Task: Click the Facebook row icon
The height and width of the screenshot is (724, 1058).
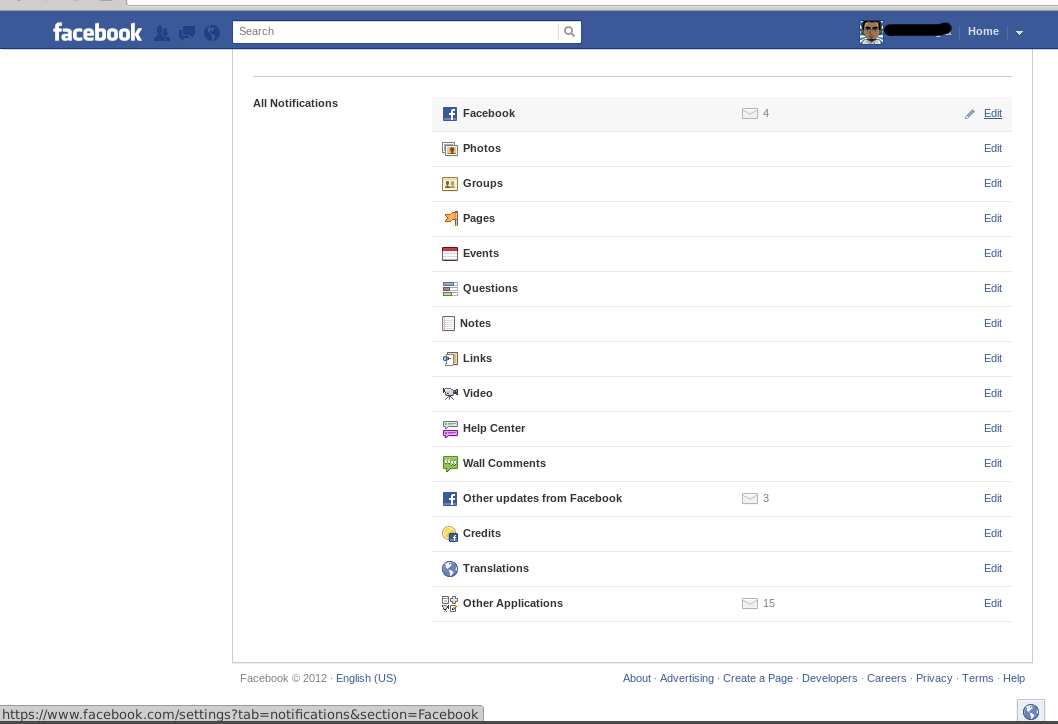Action: pos(450,113)
